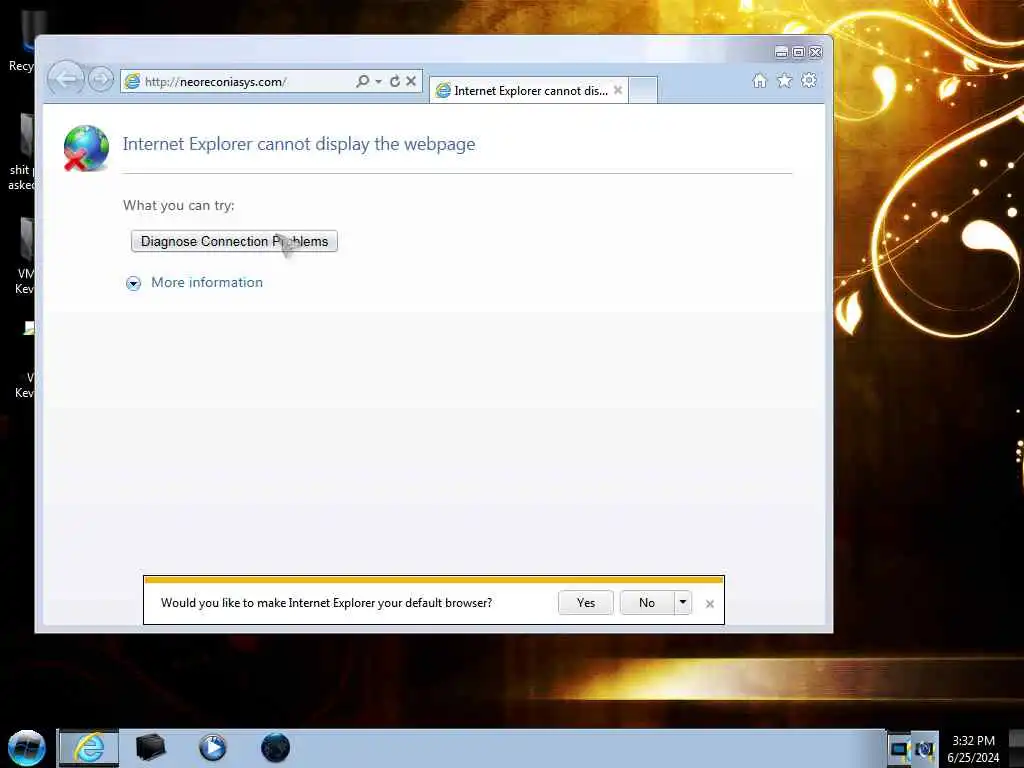The image size is (1024, 768).
Task: Answer No to default browser prompt
Action: pos(647,603)
